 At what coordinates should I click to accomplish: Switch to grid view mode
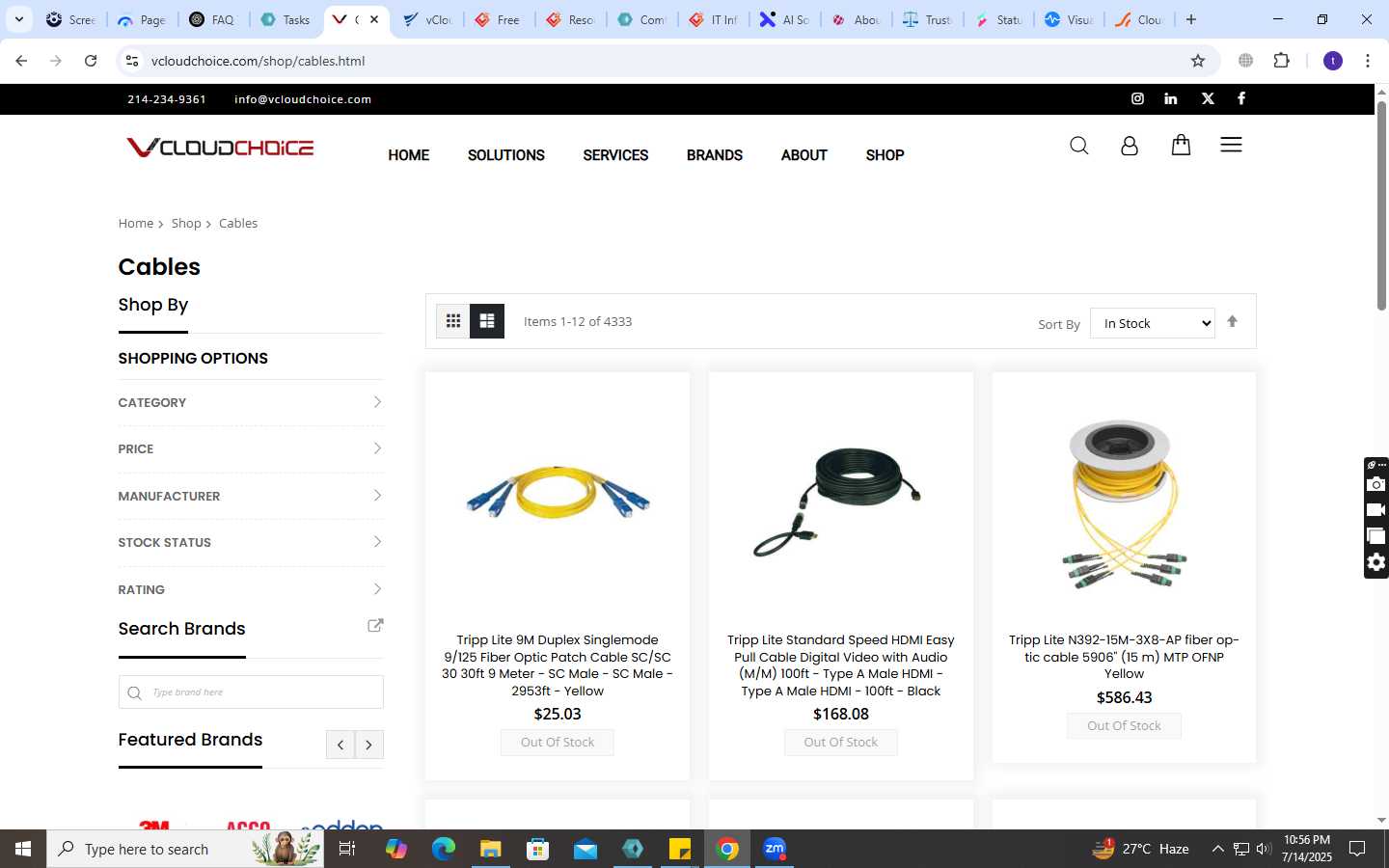coord(452,321)
